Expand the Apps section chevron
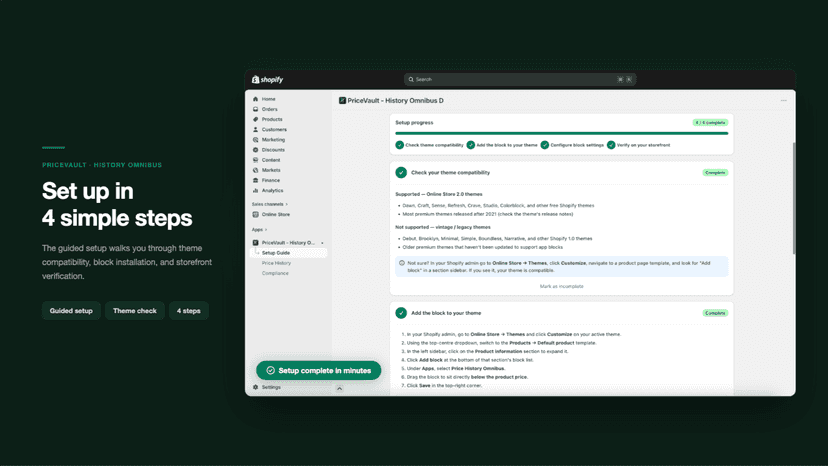Viewport: 828px width, 466px height. pos(266,230)
